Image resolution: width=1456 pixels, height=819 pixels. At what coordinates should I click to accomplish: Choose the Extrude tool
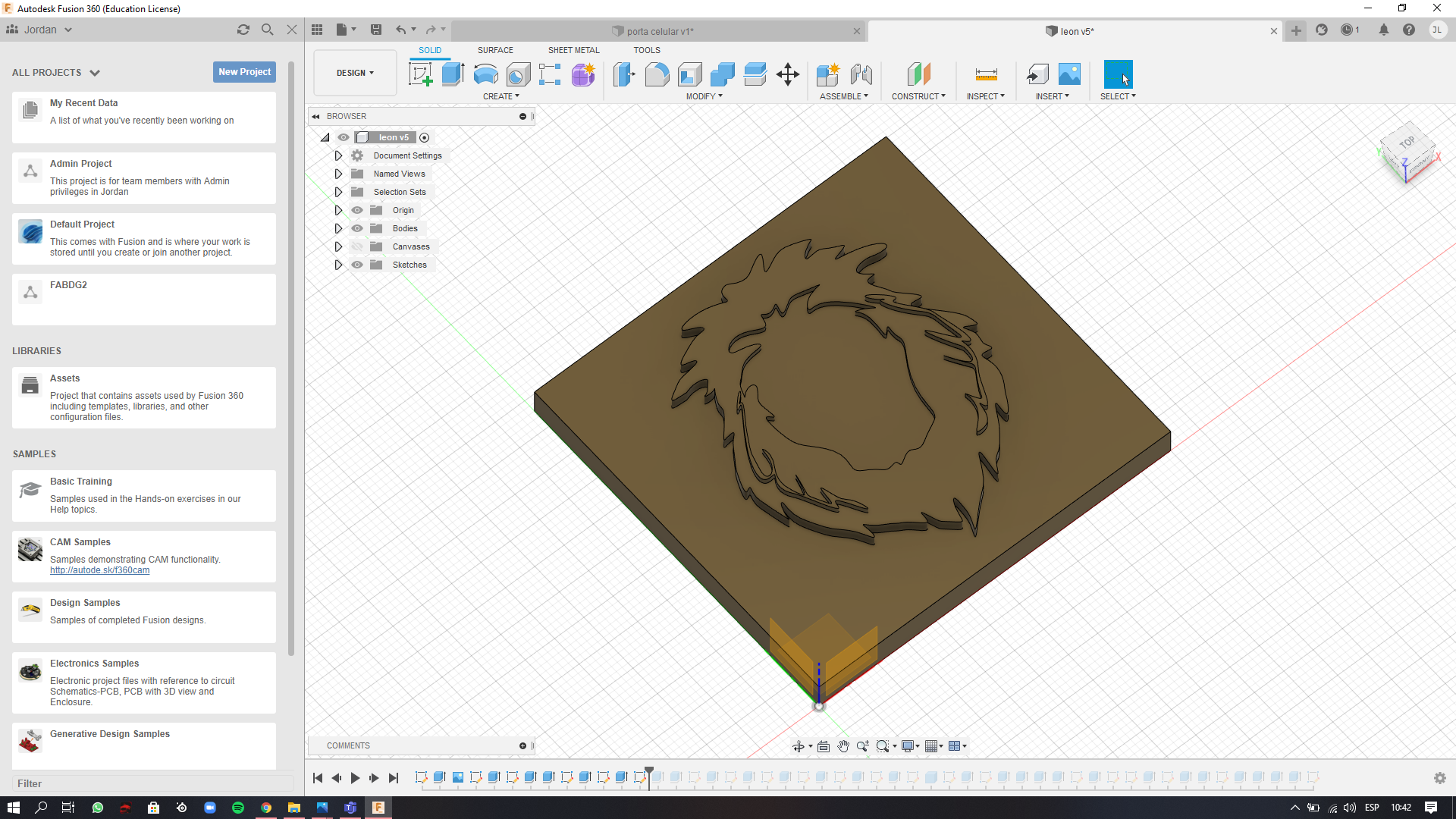pos(453,74)
